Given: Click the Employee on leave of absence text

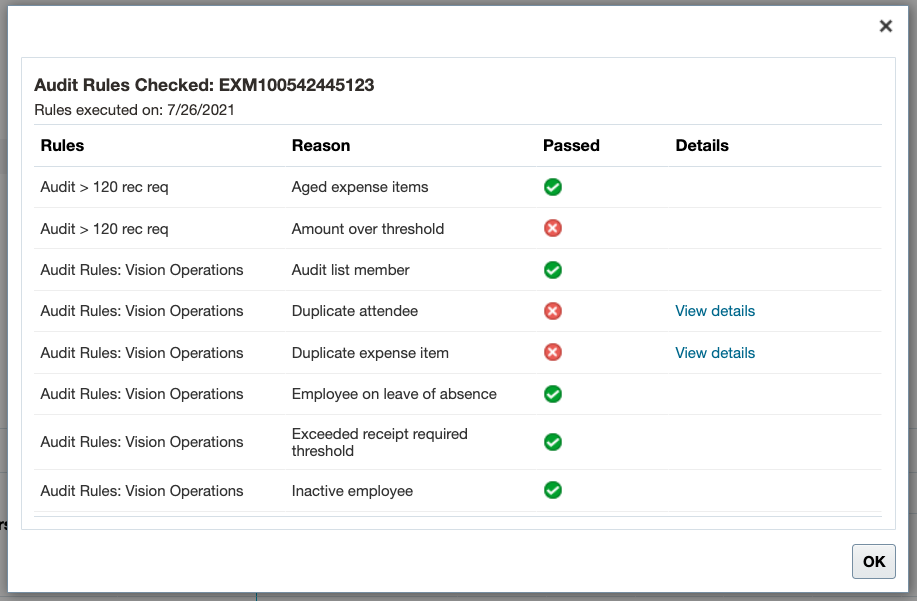Looking at the screenshot, I should 394,394.
